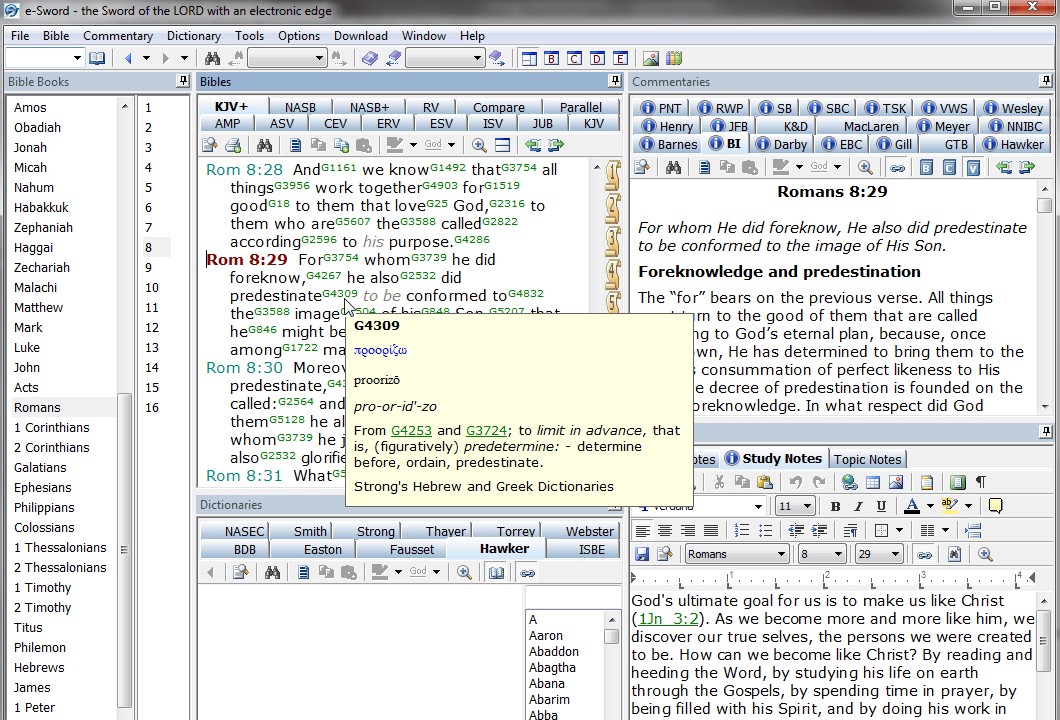Insert a hyperlink with the globe icon

coord(850,482)
